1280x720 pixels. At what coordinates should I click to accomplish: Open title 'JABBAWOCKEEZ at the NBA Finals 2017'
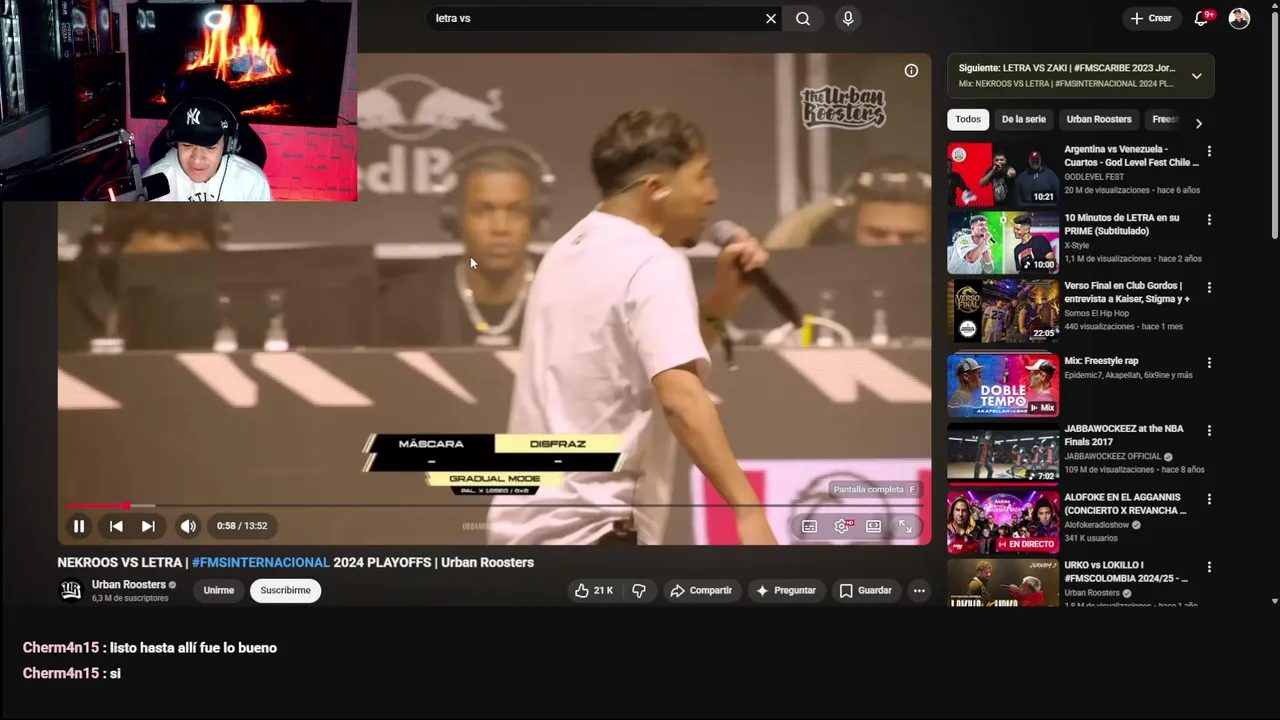1124,435
